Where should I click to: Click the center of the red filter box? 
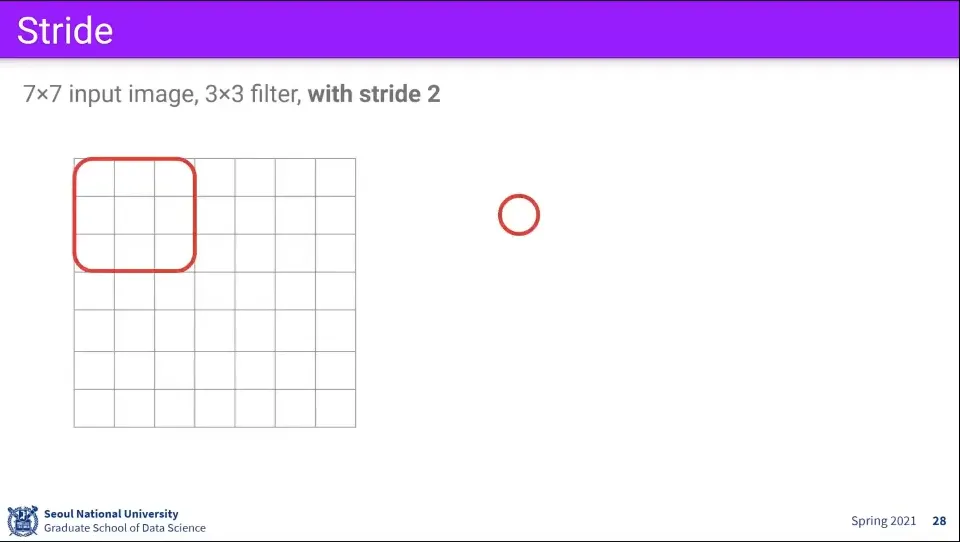click(x=134, y=215)
